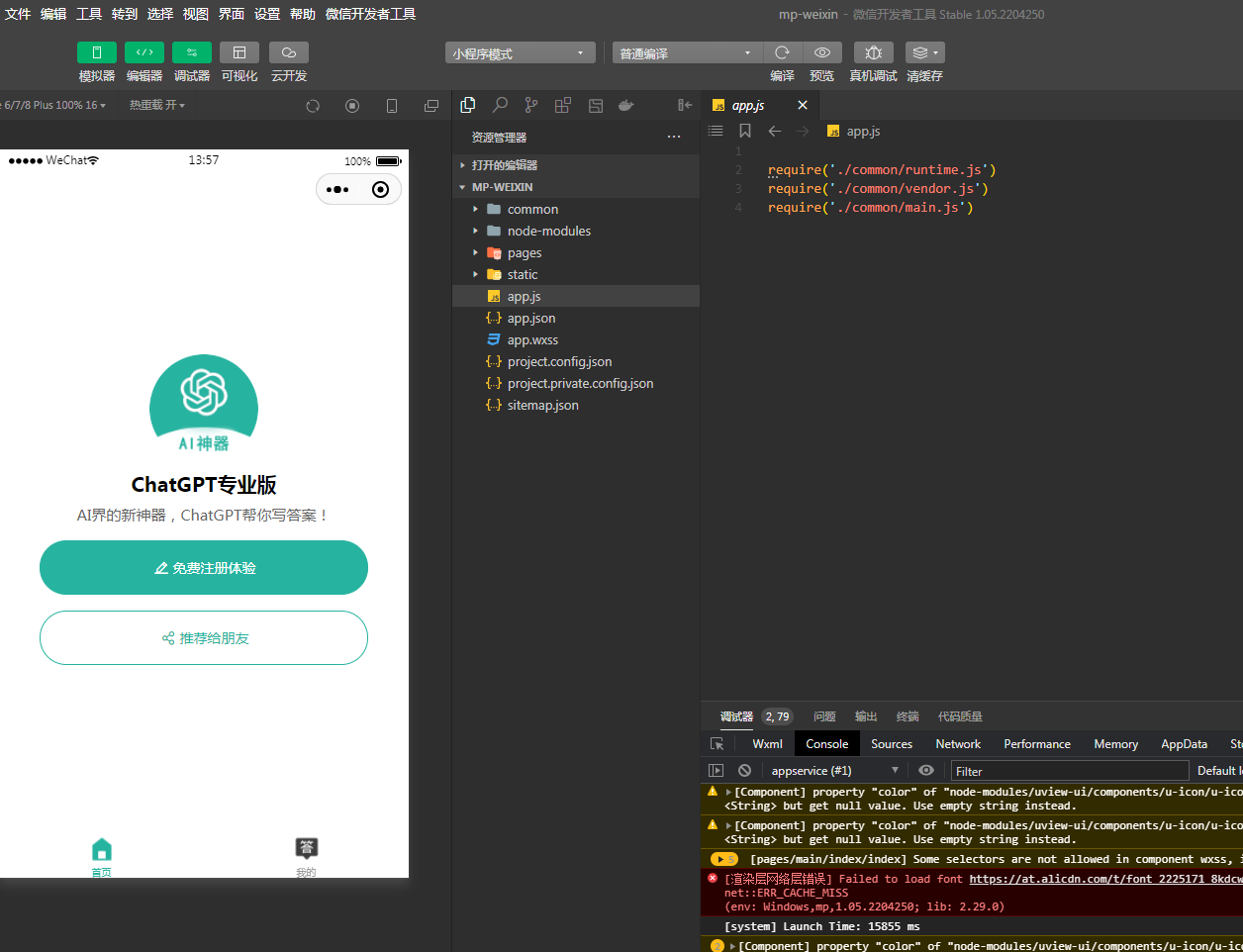Viewport: 1243px width, 952px height.
Task: Toggle the console sidebar icon
Action: (716, 771)
